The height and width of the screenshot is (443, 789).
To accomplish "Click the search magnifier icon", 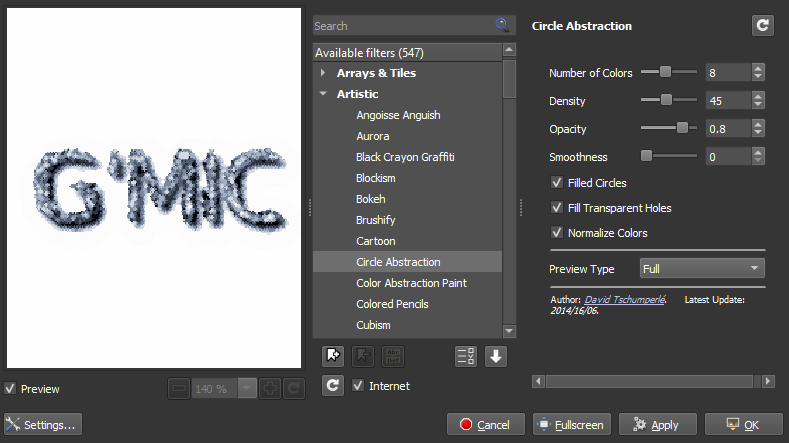I will (x=502, y=25).
